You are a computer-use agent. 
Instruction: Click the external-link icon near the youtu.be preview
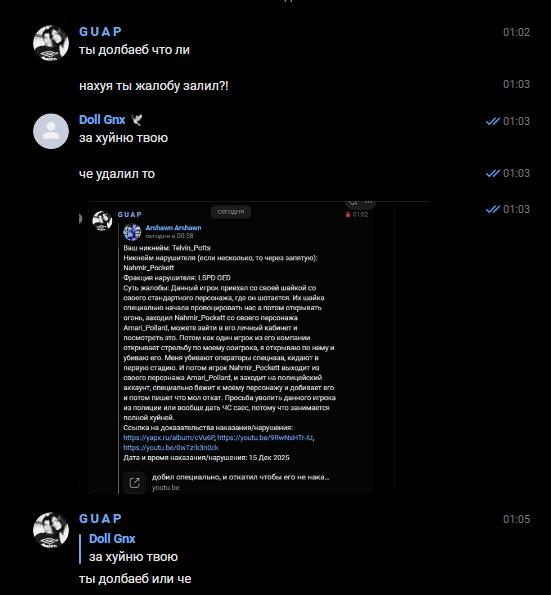point(134,483)
